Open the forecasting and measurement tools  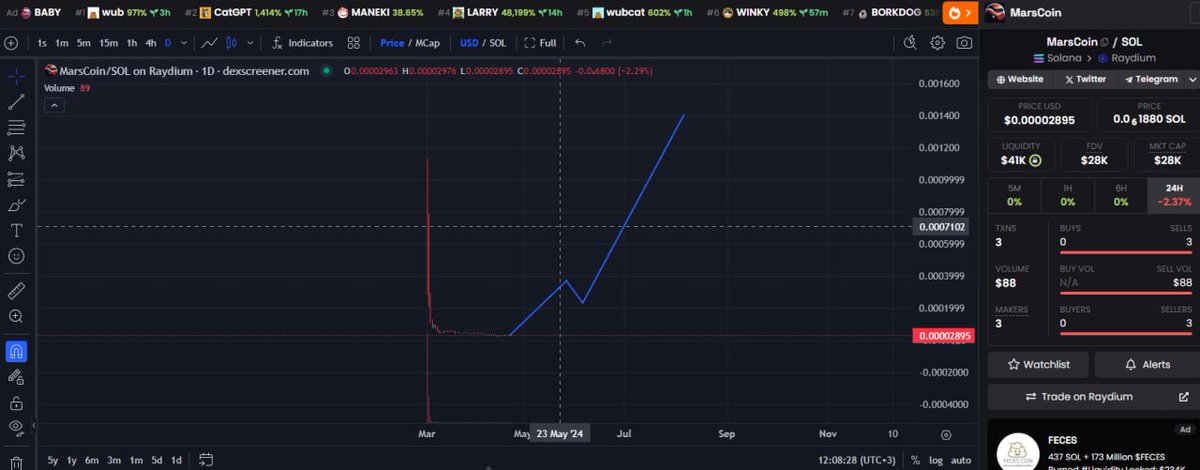coord(16,179)
